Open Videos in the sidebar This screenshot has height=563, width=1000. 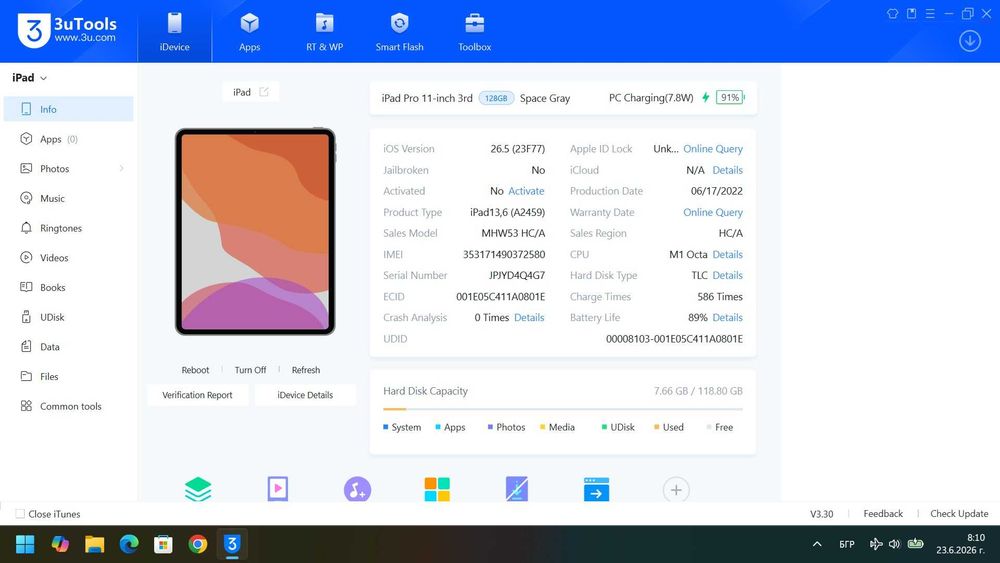pyautogui.click(x=68, y=258)
